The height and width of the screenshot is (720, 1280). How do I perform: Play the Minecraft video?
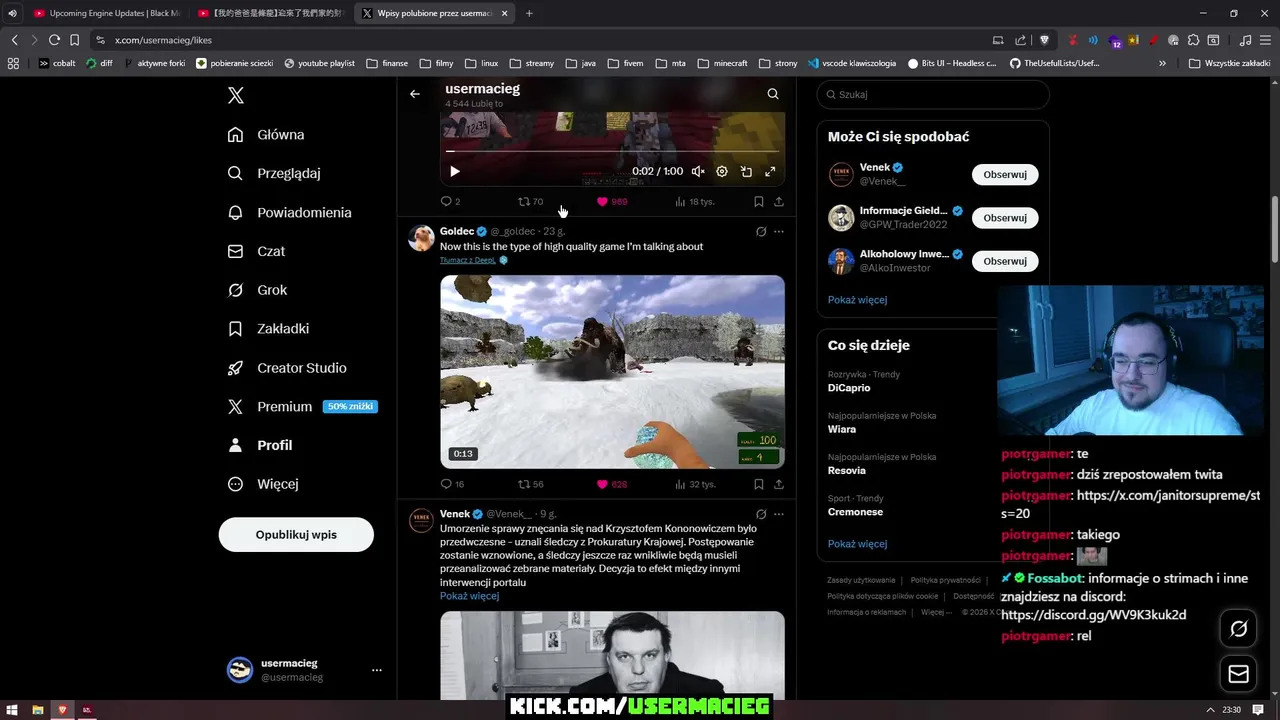[455, 171]
